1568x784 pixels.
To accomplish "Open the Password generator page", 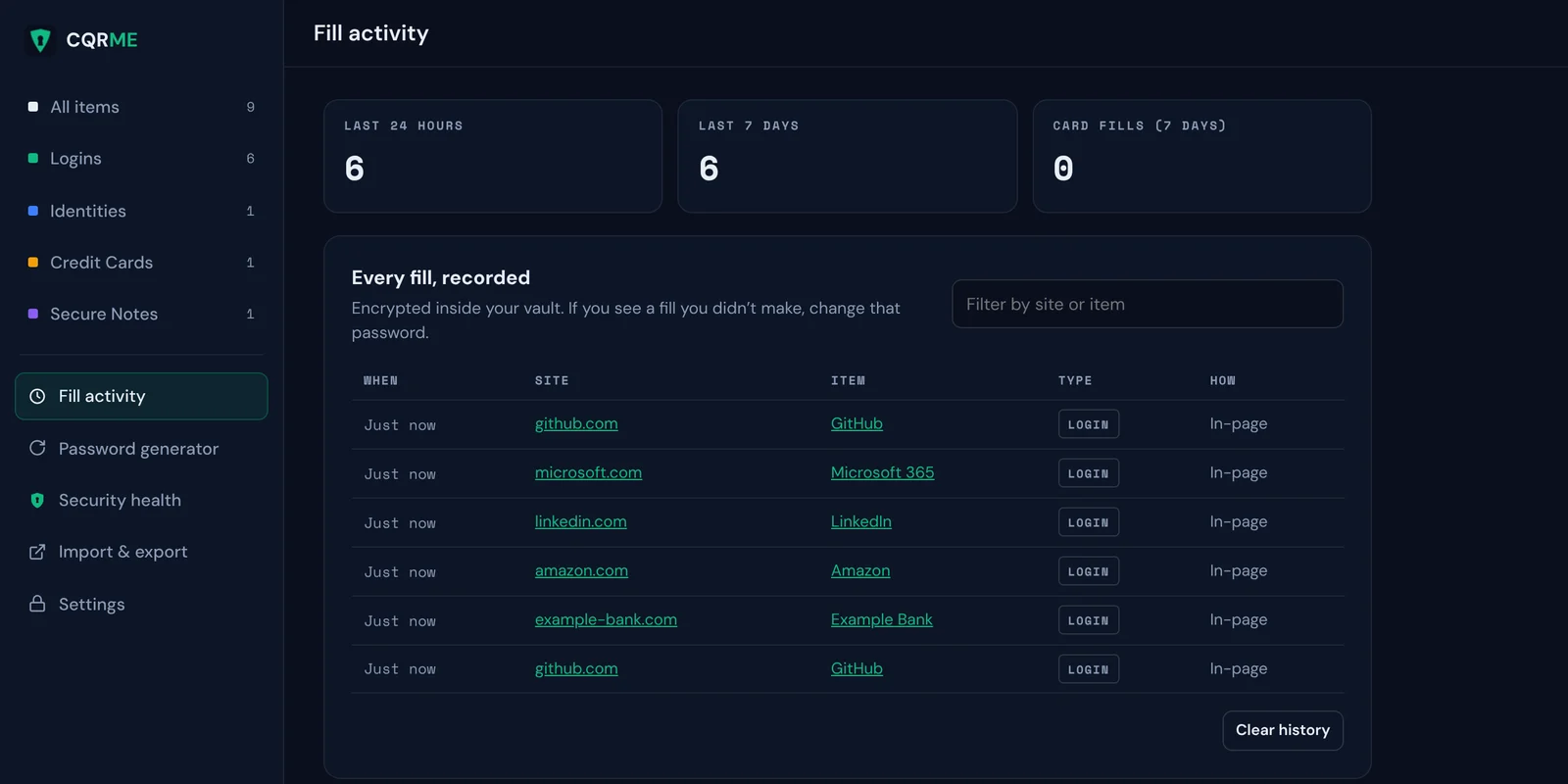I will pyautogui.click(x=141, y=448).
